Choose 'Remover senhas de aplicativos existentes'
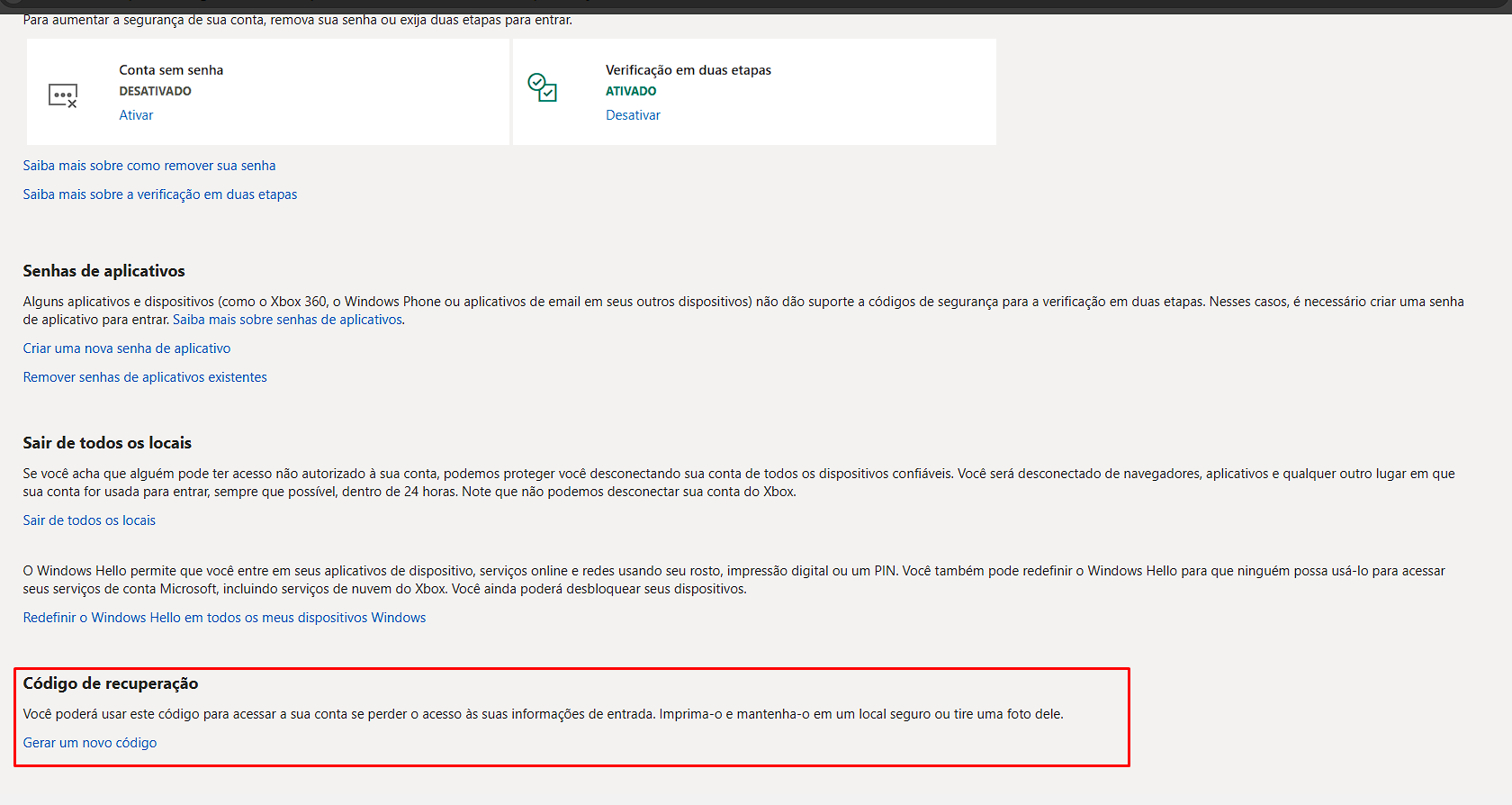1512x805 pixels. [145, 377]
